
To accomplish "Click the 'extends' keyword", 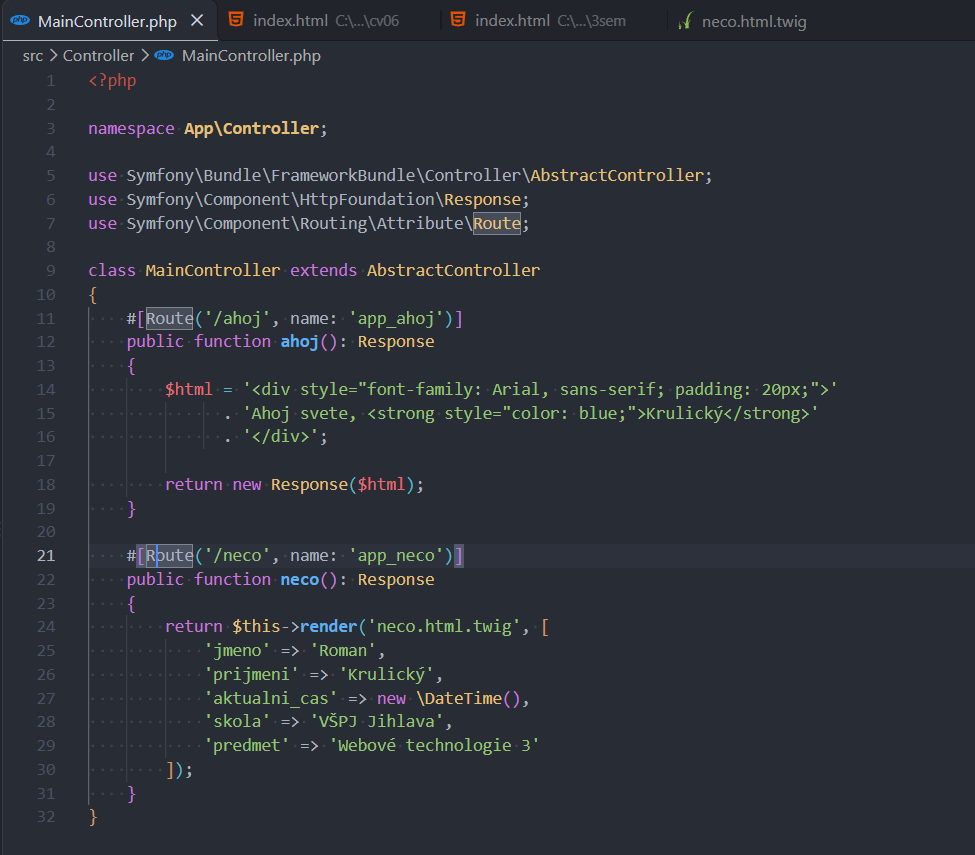I will tap(323, 270).
